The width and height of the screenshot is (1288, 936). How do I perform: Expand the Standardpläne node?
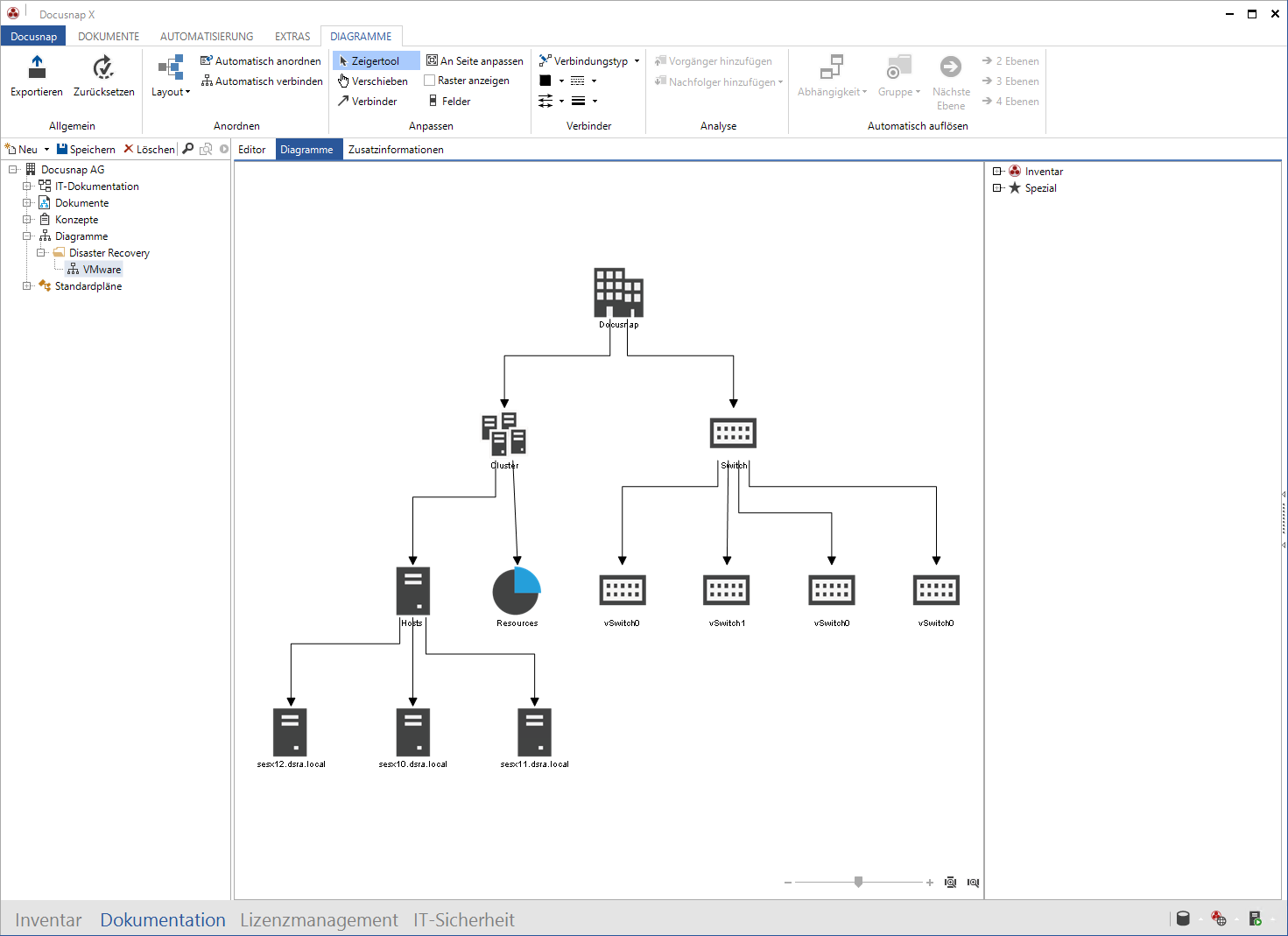coord(27,286)
